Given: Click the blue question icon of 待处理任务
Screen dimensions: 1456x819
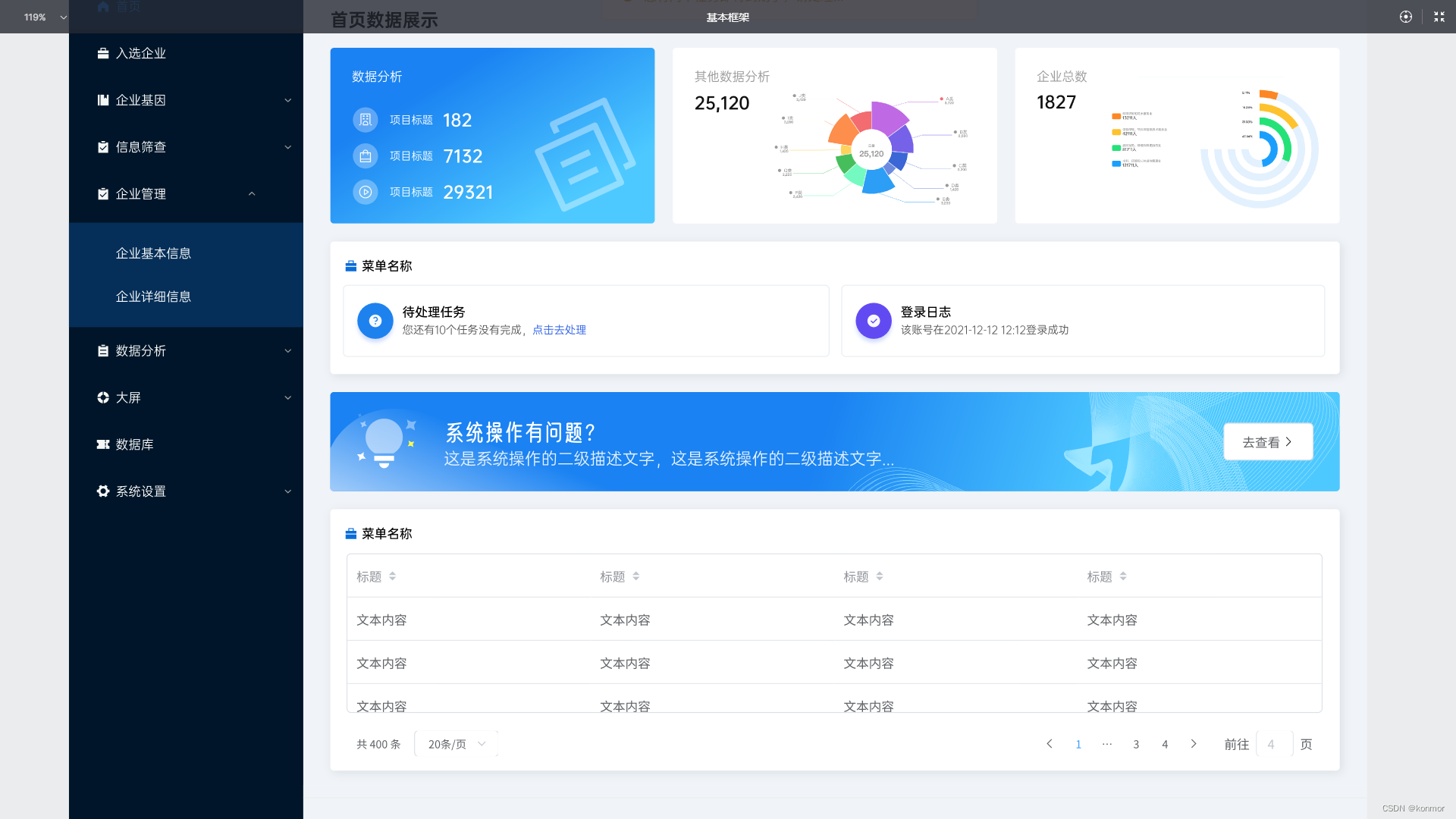Looking at the screenshot, I should [375, 321].
